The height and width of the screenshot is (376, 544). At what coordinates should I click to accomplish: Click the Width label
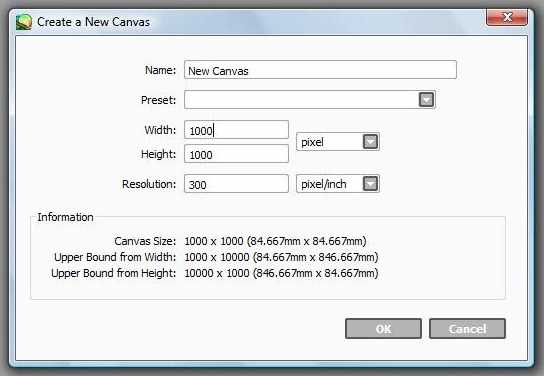tap(160, 130)
